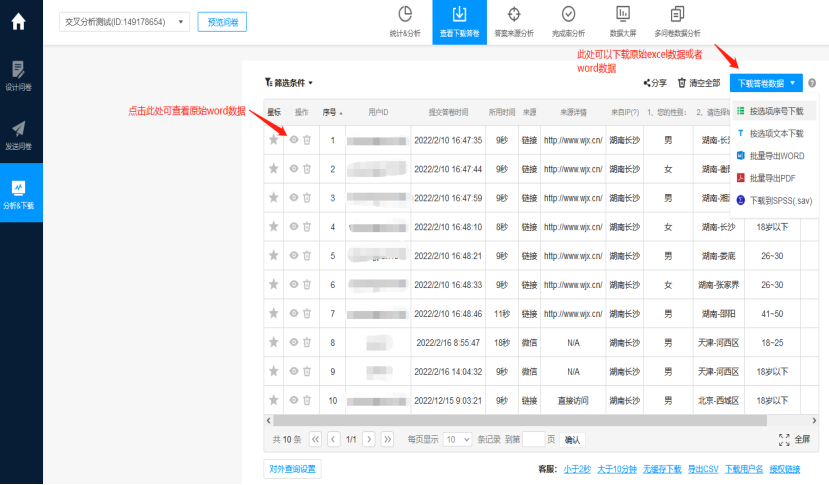Choose 批量导出PDF menu option
Image resolution: width=829 pixels, height=485 pixels.
click(x=775, y=178)
